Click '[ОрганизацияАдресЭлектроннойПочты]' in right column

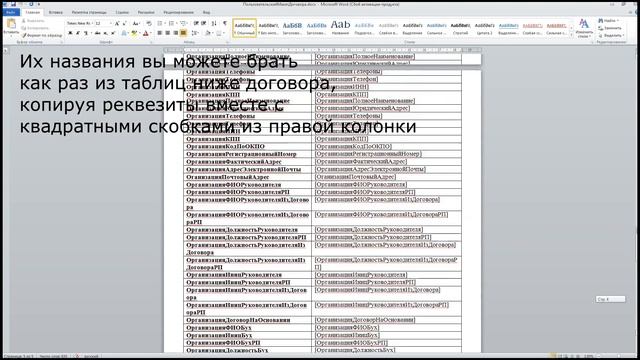point(371,169)
